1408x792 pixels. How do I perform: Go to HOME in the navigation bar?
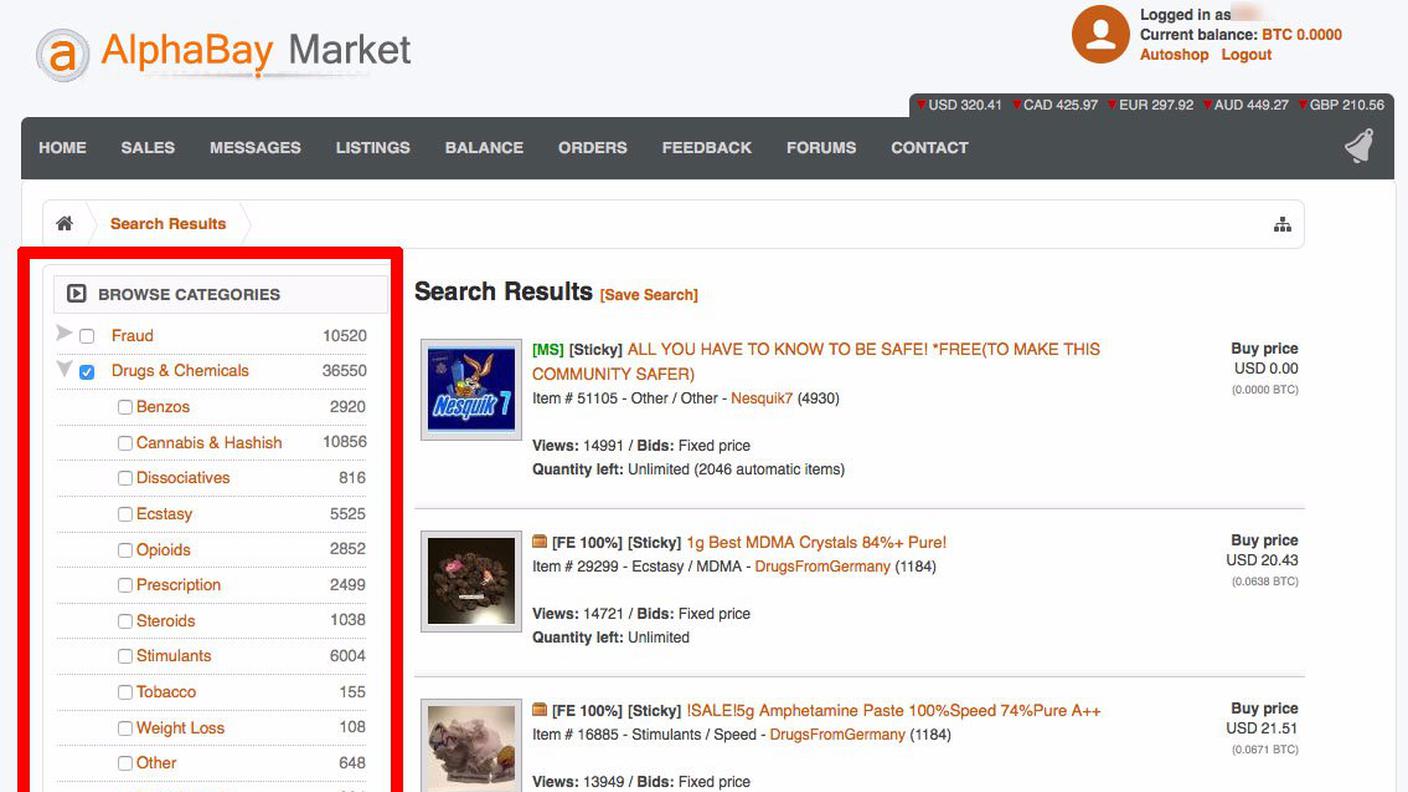tap(62, 147)
